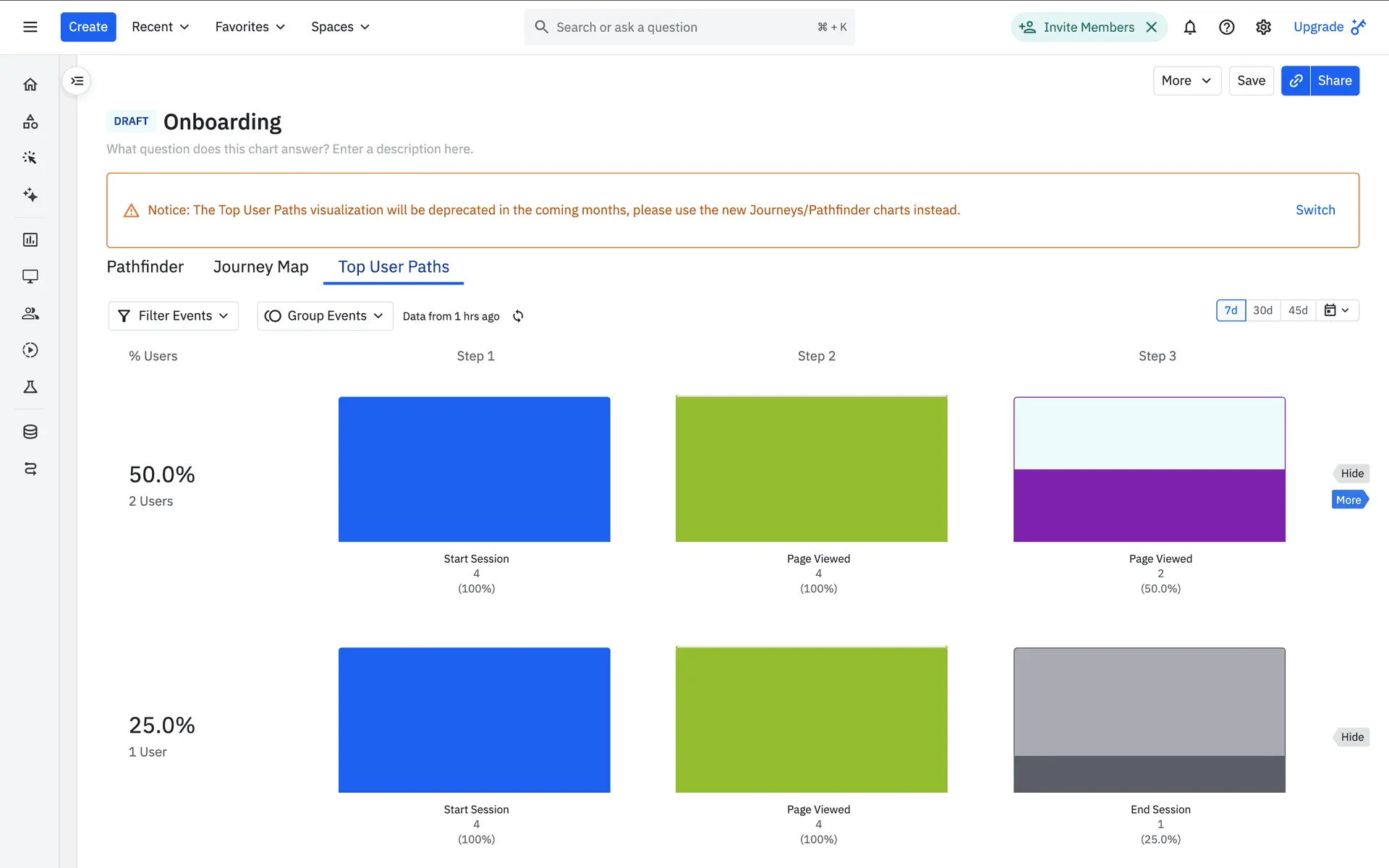The width and height of the screenshot is (1389, 868).
Task: Expand the Group Events dropdown
Action: (325, 316)
